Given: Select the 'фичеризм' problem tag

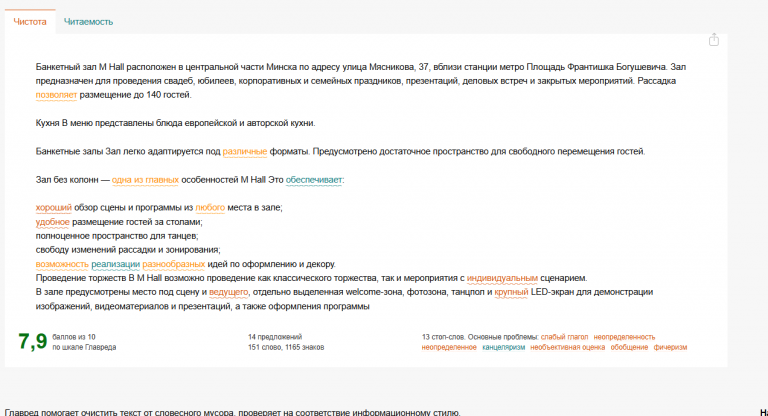Looking at the screenshot, I should [671, 347].
